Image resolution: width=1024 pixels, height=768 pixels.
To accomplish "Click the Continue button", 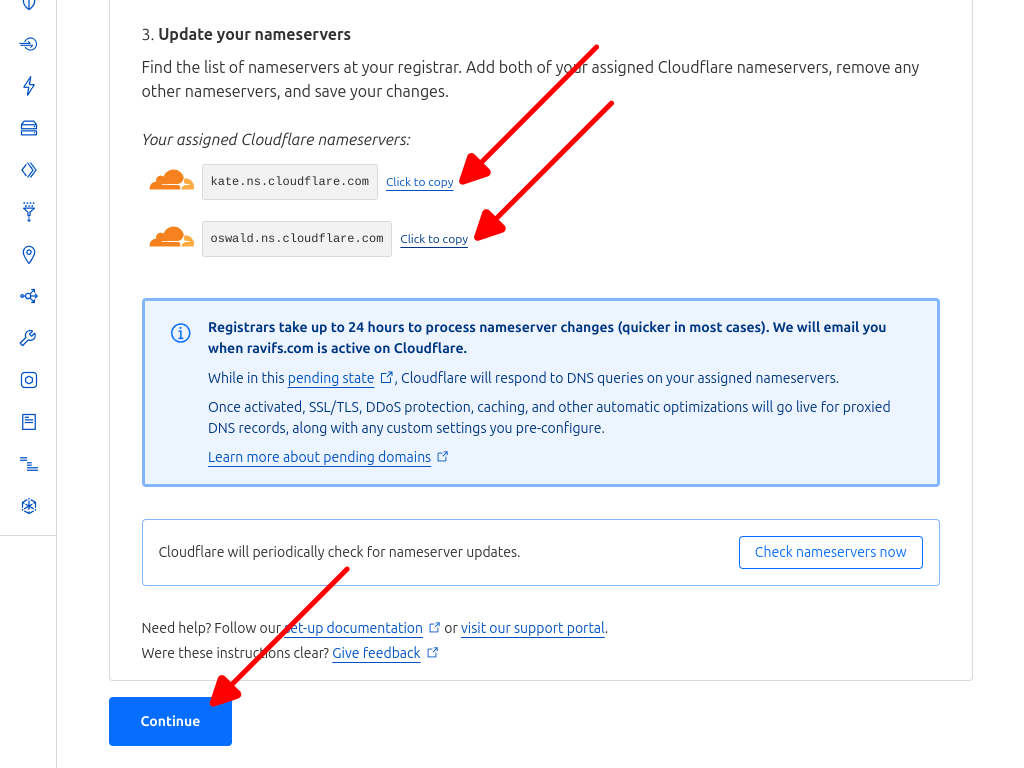I will coord(170,721).
